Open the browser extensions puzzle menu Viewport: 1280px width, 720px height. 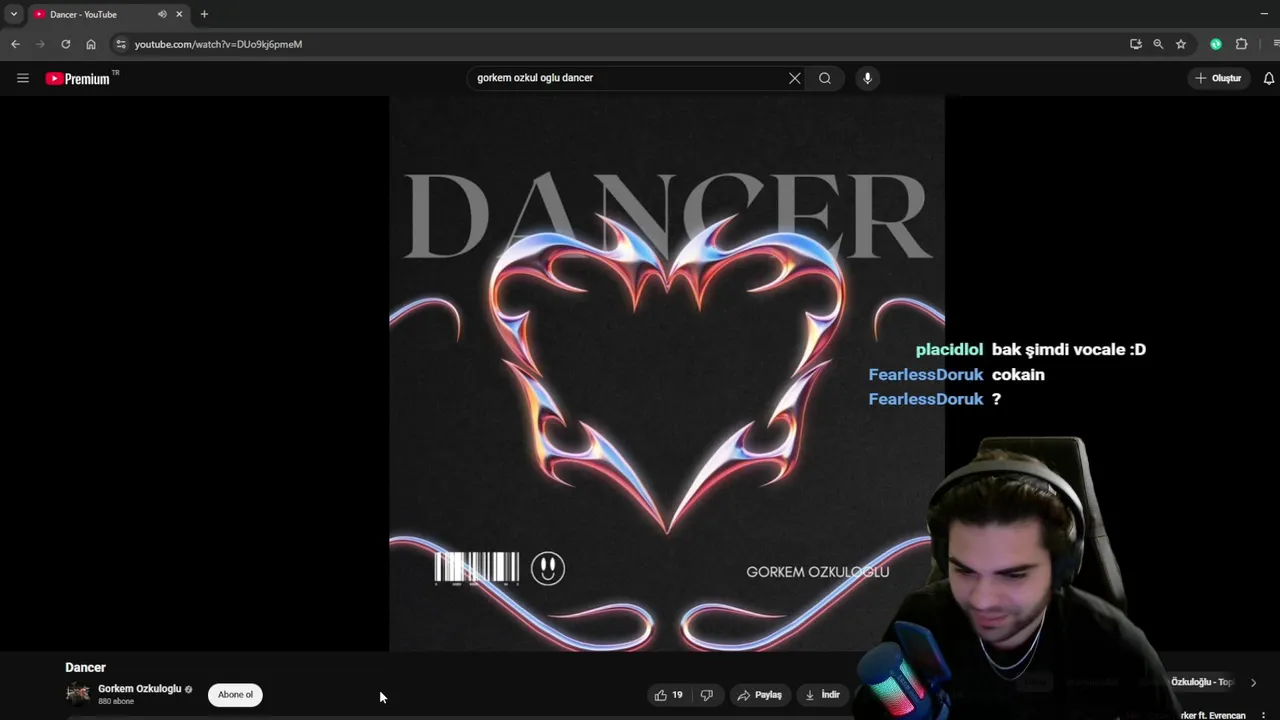tap(1242, 44)
